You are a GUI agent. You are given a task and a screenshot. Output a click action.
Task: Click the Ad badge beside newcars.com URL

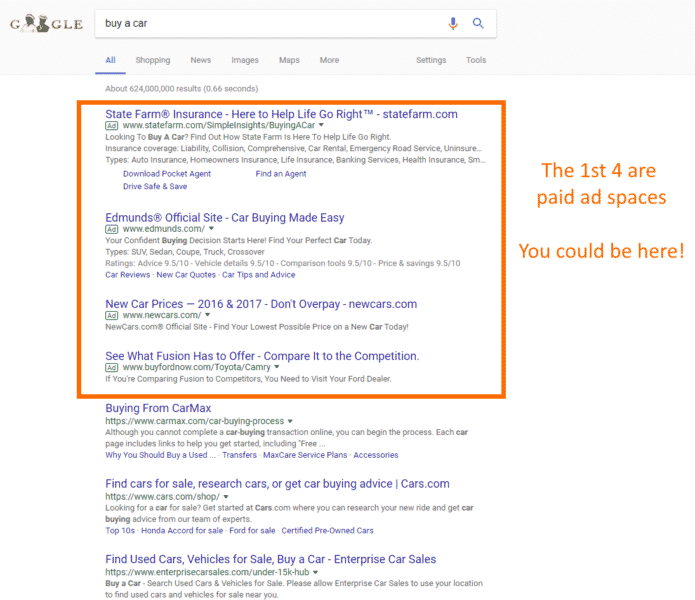click(112, 316)
